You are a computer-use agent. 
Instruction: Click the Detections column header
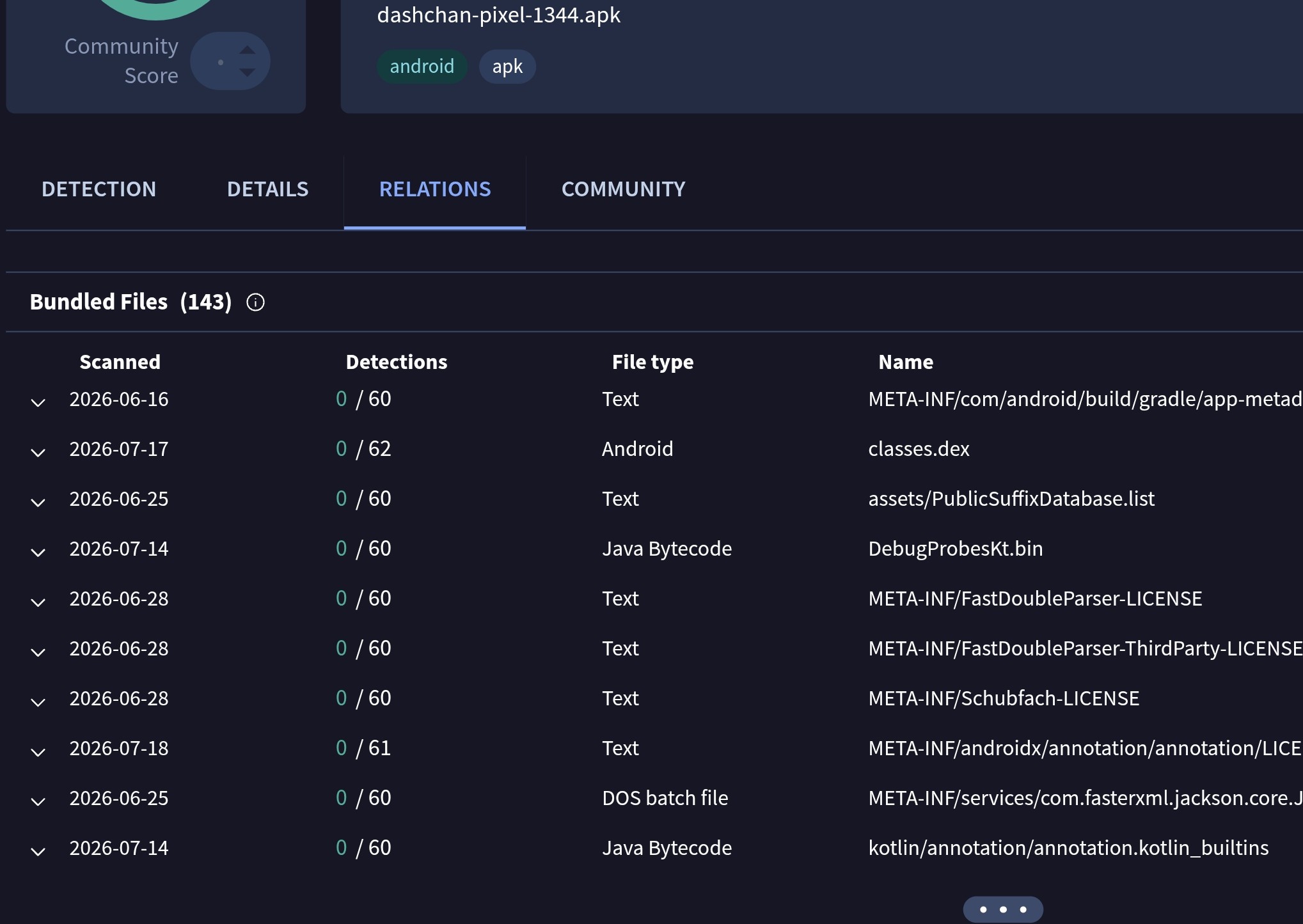(397, 362)
